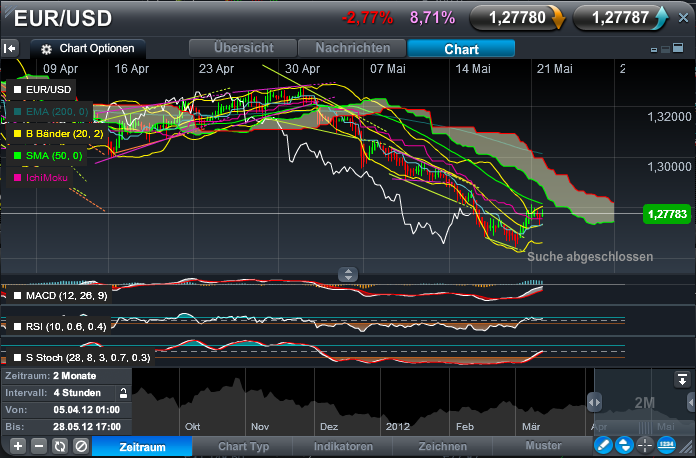
Task: Select the Chart tab
Action: (461, 48)
